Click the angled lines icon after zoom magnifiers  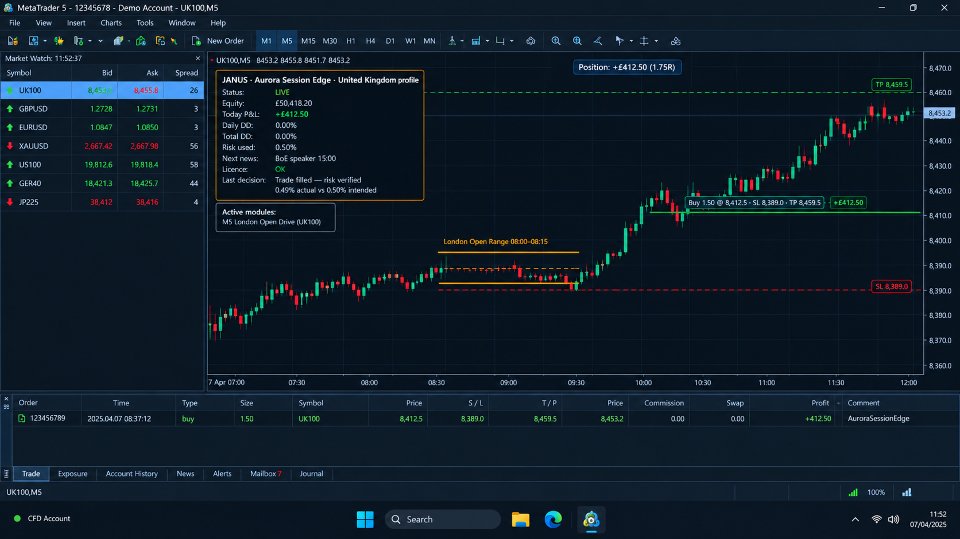tap(598, 41)
